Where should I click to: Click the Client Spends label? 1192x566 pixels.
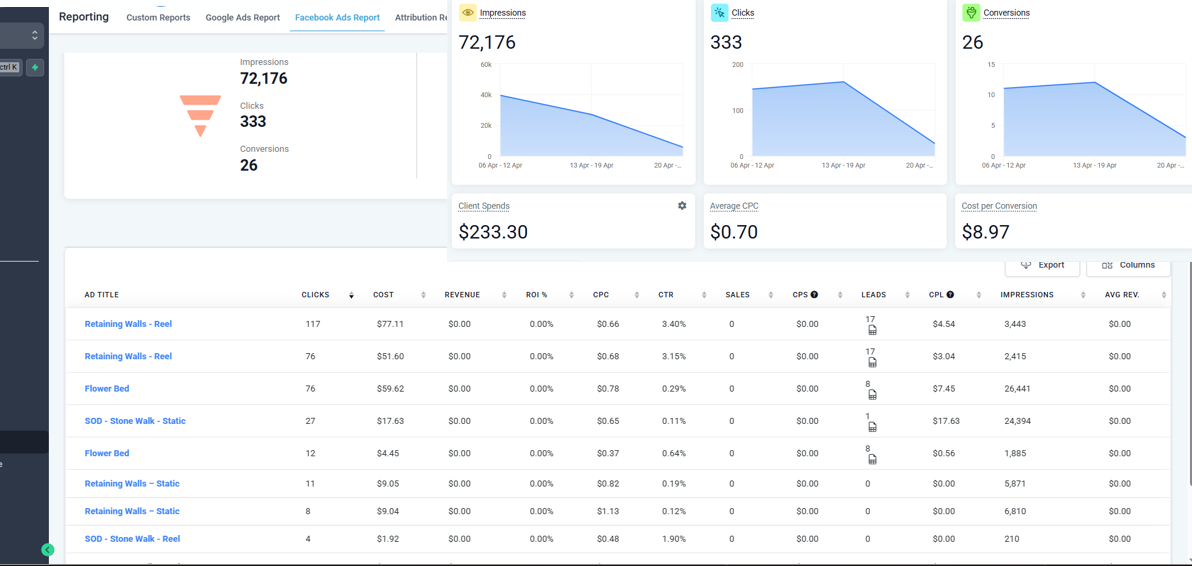tap(484, 206)
